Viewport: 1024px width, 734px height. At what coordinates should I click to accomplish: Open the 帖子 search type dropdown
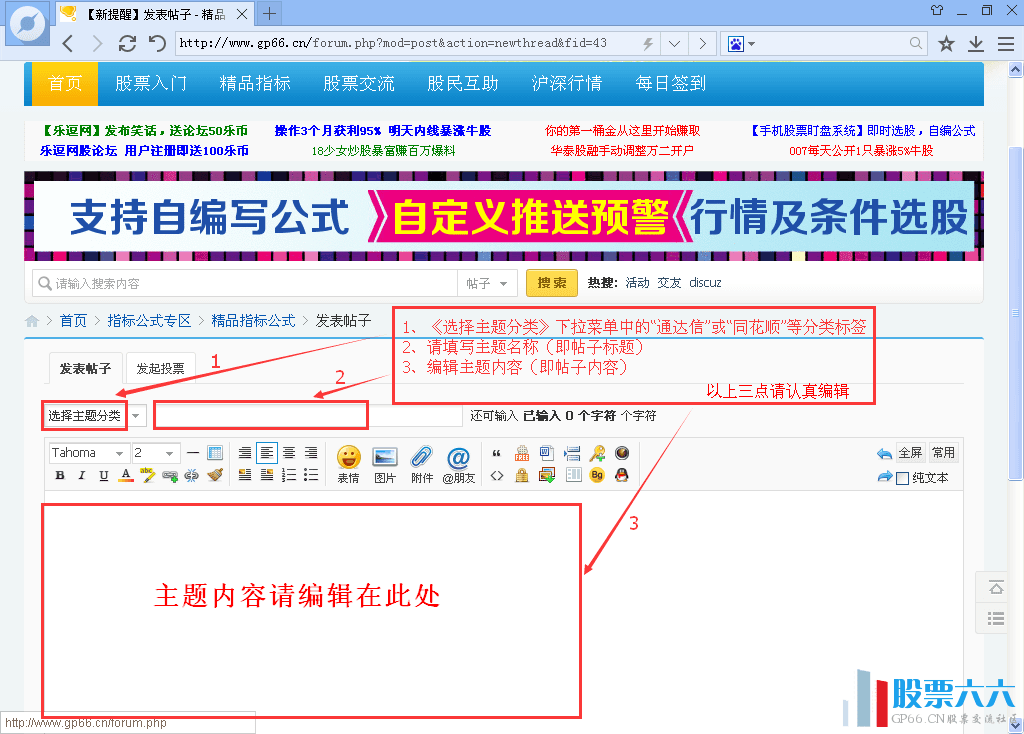pos(487,284)
